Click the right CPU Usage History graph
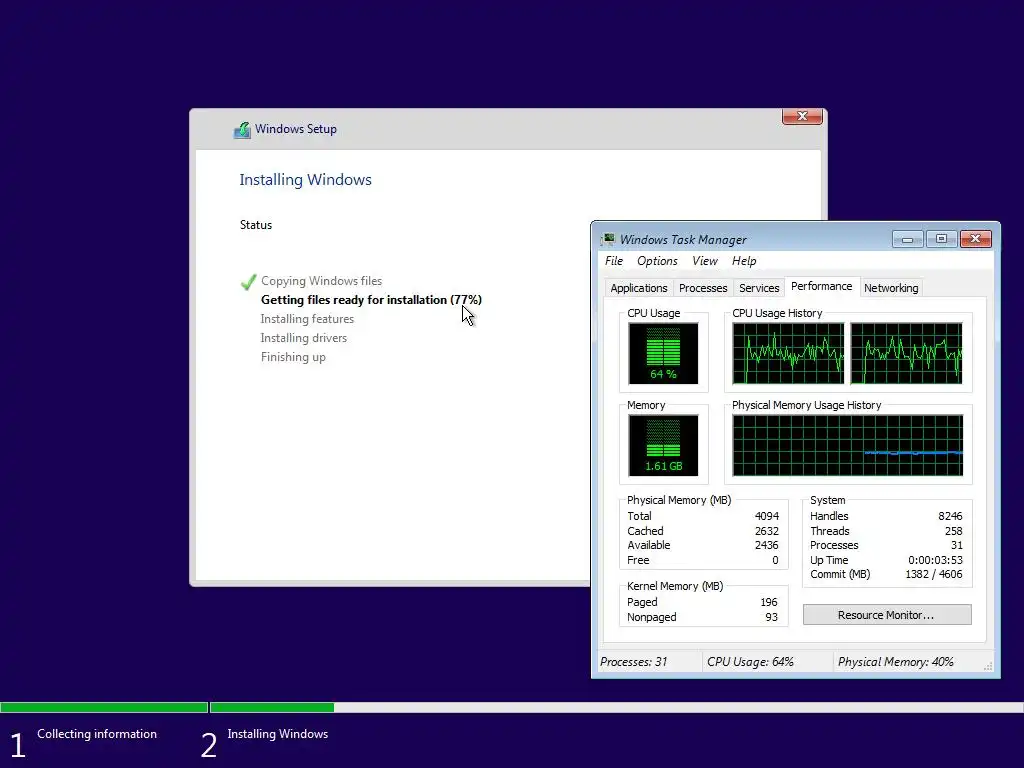This screenshot has height=768, width=1024. coord(906,353)
